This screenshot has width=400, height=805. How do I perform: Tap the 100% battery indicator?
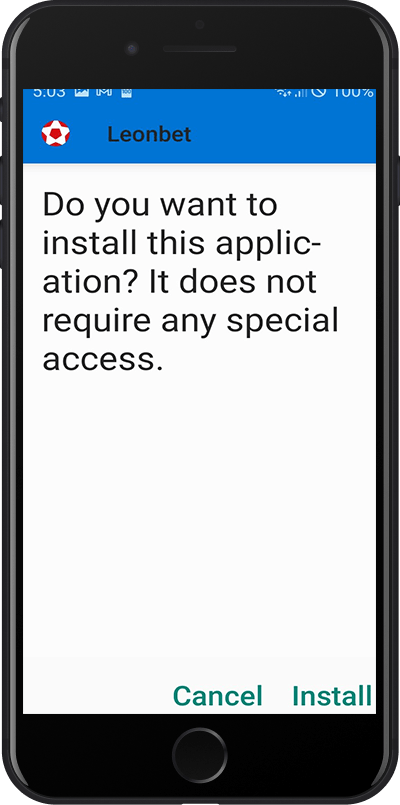pyautogui.click(x=353, y=92)
